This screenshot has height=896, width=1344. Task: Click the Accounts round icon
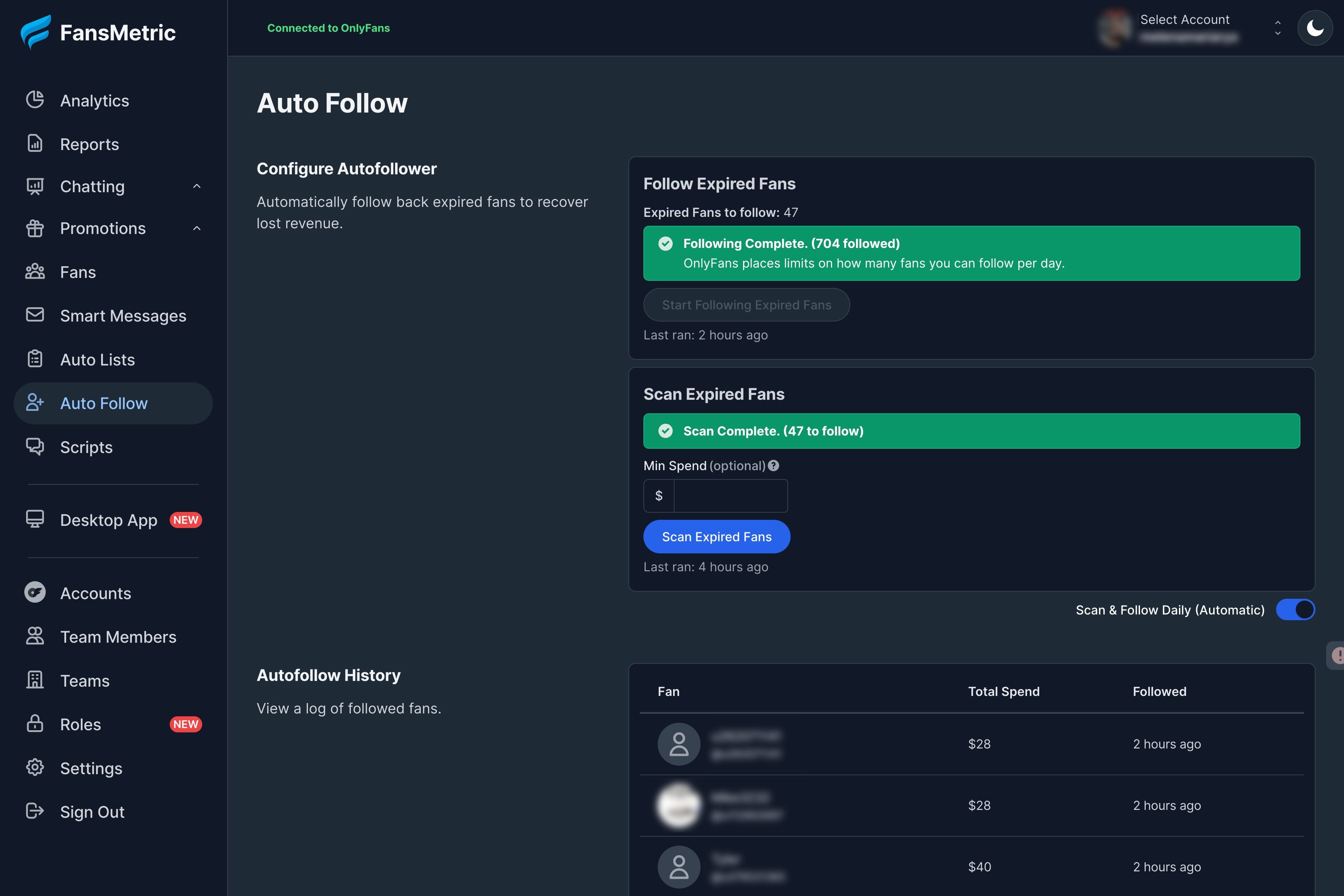click(x=35, y=593)
